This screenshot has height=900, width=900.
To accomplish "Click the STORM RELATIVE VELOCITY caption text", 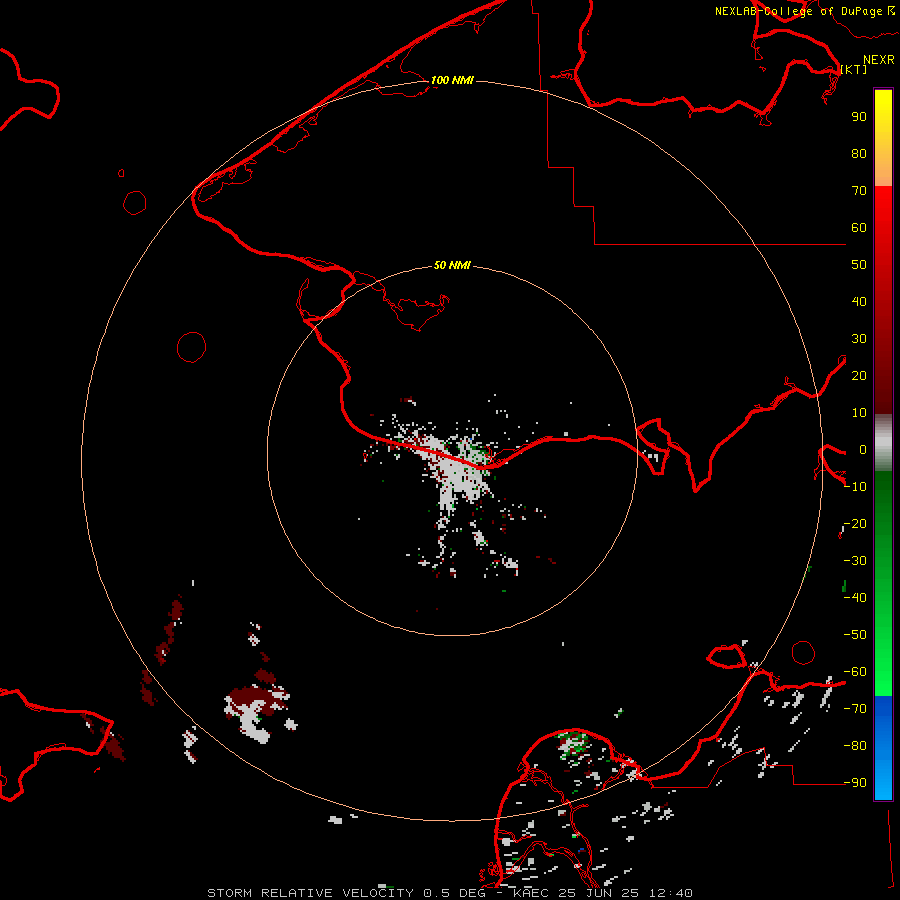I will [310, 893].
